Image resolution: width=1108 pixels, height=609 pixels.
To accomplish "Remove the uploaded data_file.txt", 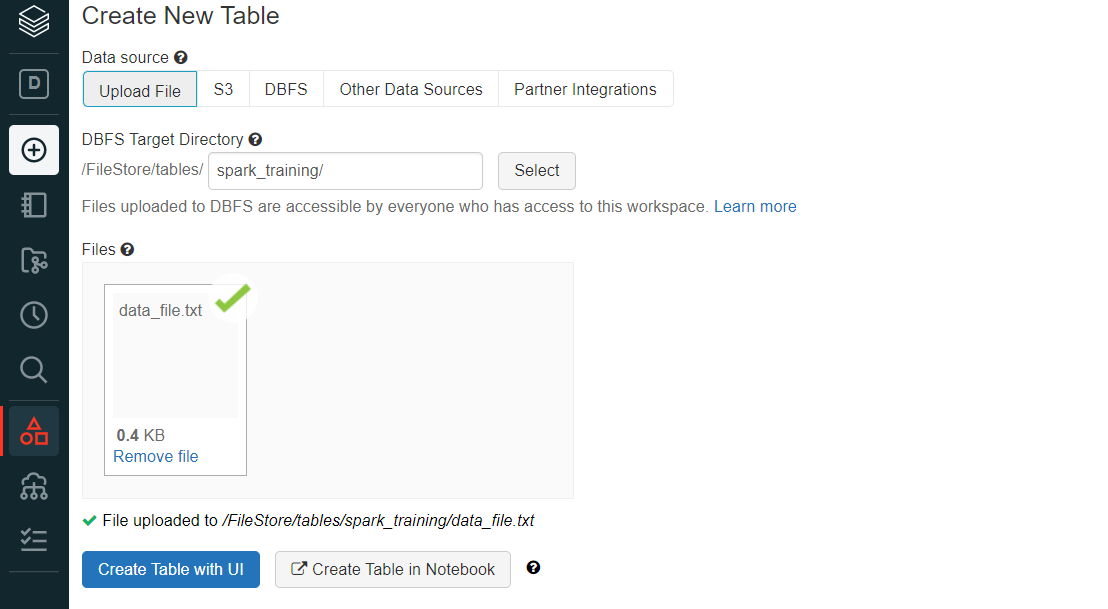I will pos(155,456).
